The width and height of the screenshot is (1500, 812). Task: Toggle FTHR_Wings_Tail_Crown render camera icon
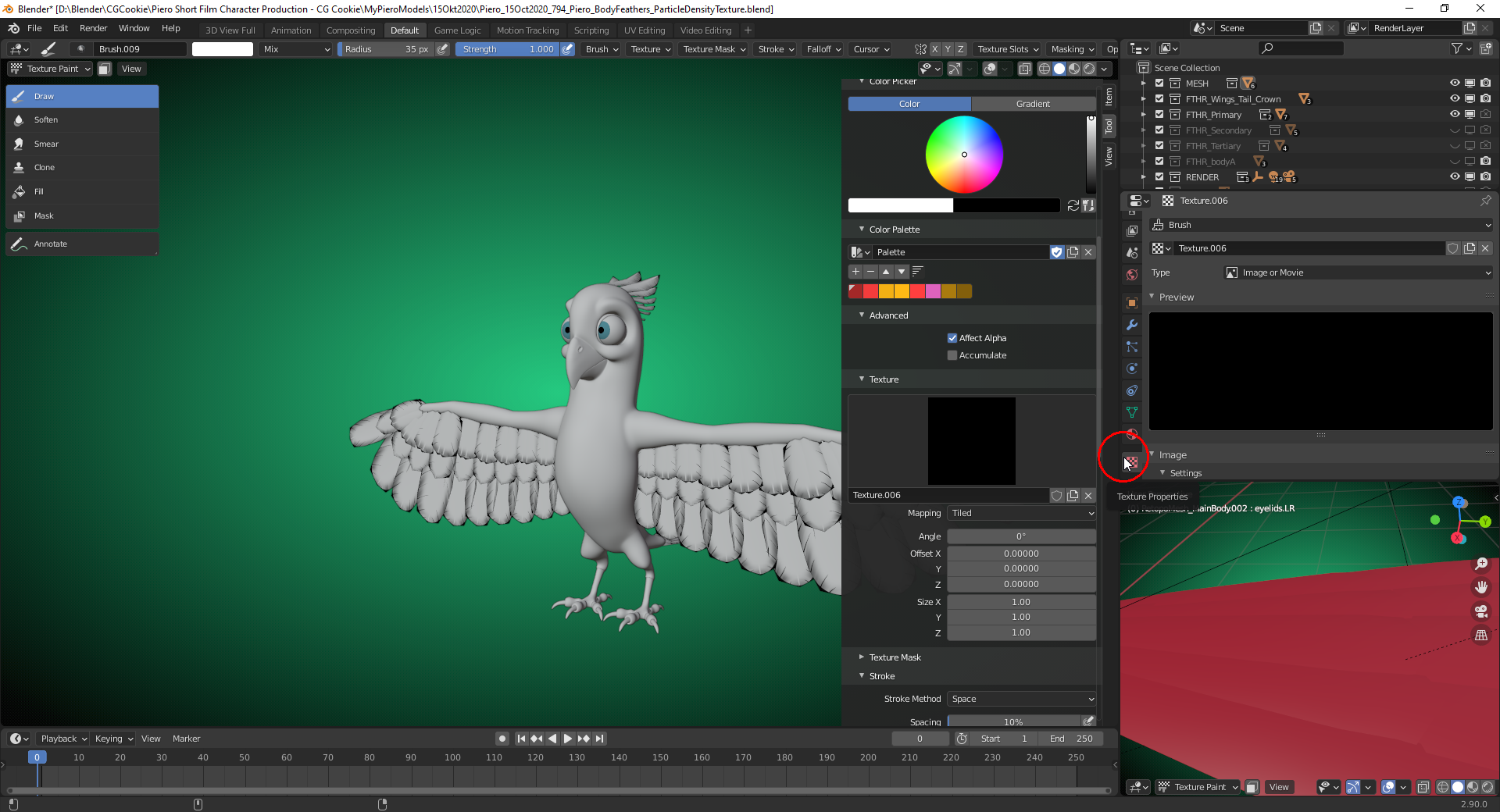(x=1485, y=99)
